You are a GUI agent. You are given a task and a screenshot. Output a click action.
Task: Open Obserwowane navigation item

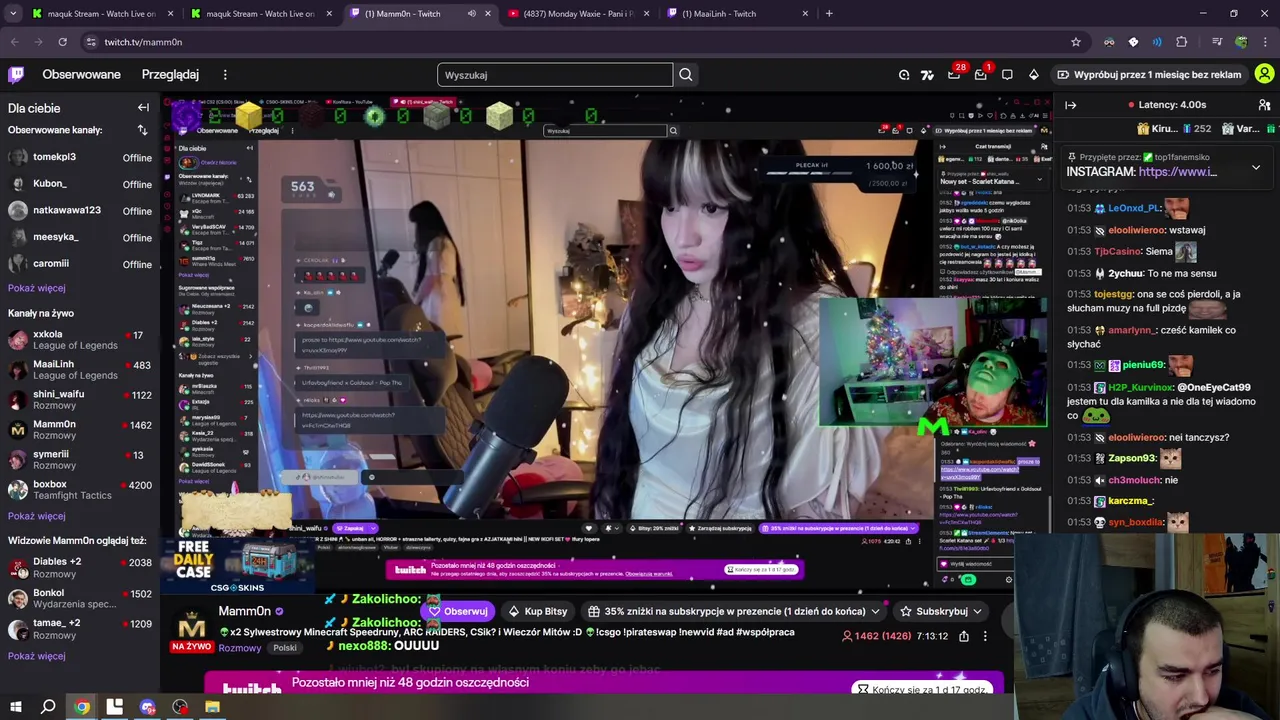[81, 74]
